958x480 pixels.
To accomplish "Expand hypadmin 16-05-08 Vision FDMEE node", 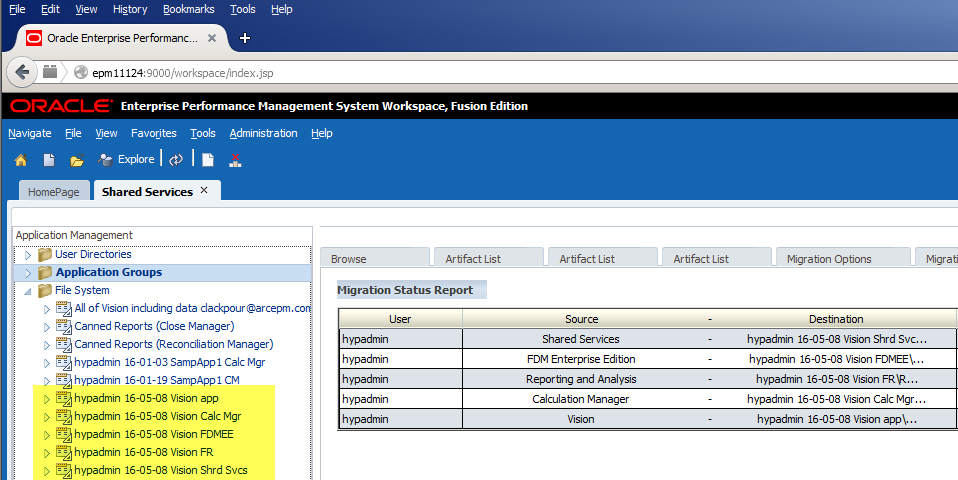I will [x=46, y=435].
